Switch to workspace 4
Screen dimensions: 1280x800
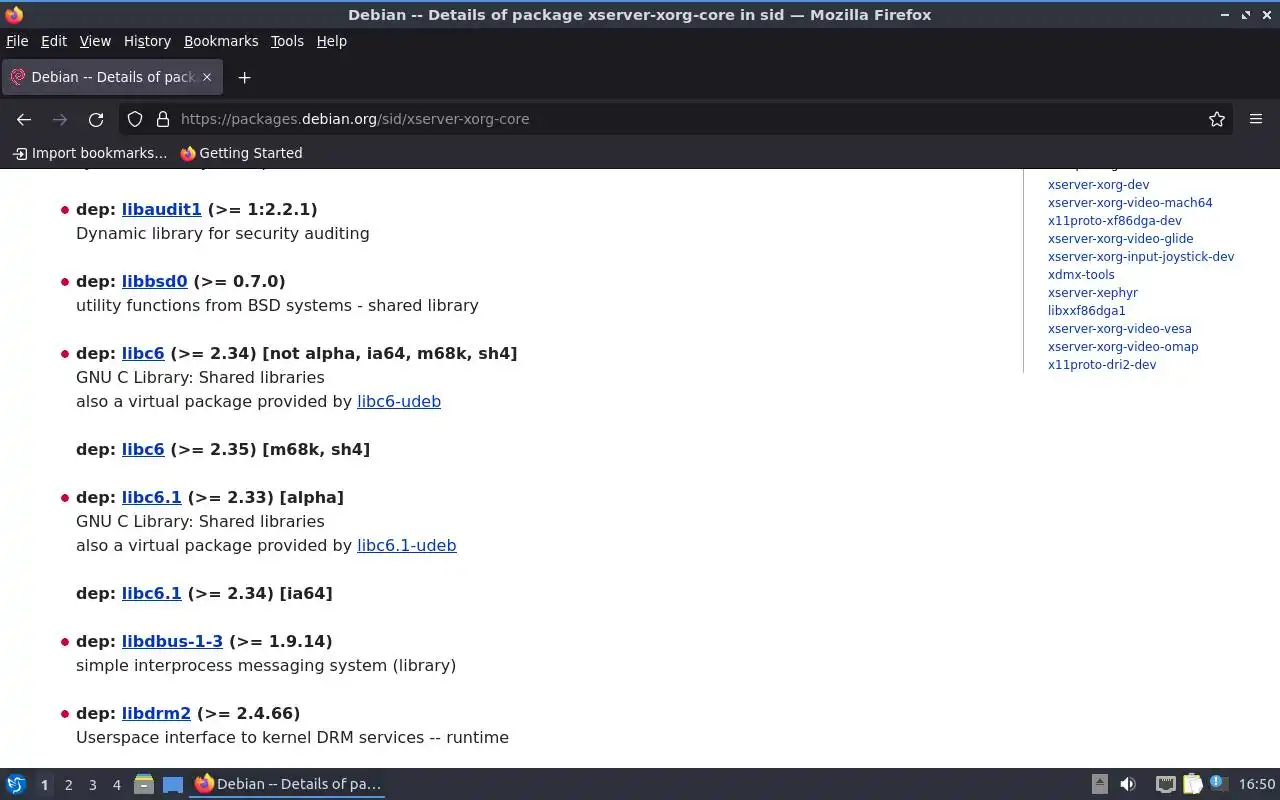pos(116,785)
